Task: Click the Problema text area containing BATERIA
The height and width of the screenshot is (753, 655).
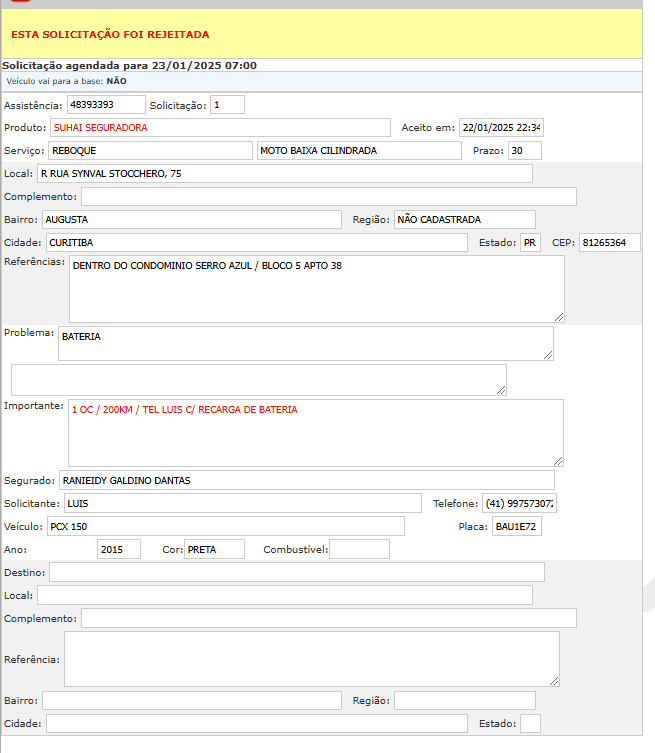Action: pos(306,343)
